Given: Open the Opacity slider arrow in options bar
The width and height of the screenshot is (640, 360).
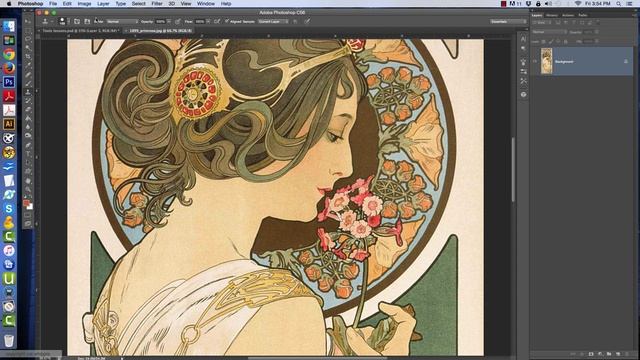Looking at the screenshot, I should [x=169, y=21].
